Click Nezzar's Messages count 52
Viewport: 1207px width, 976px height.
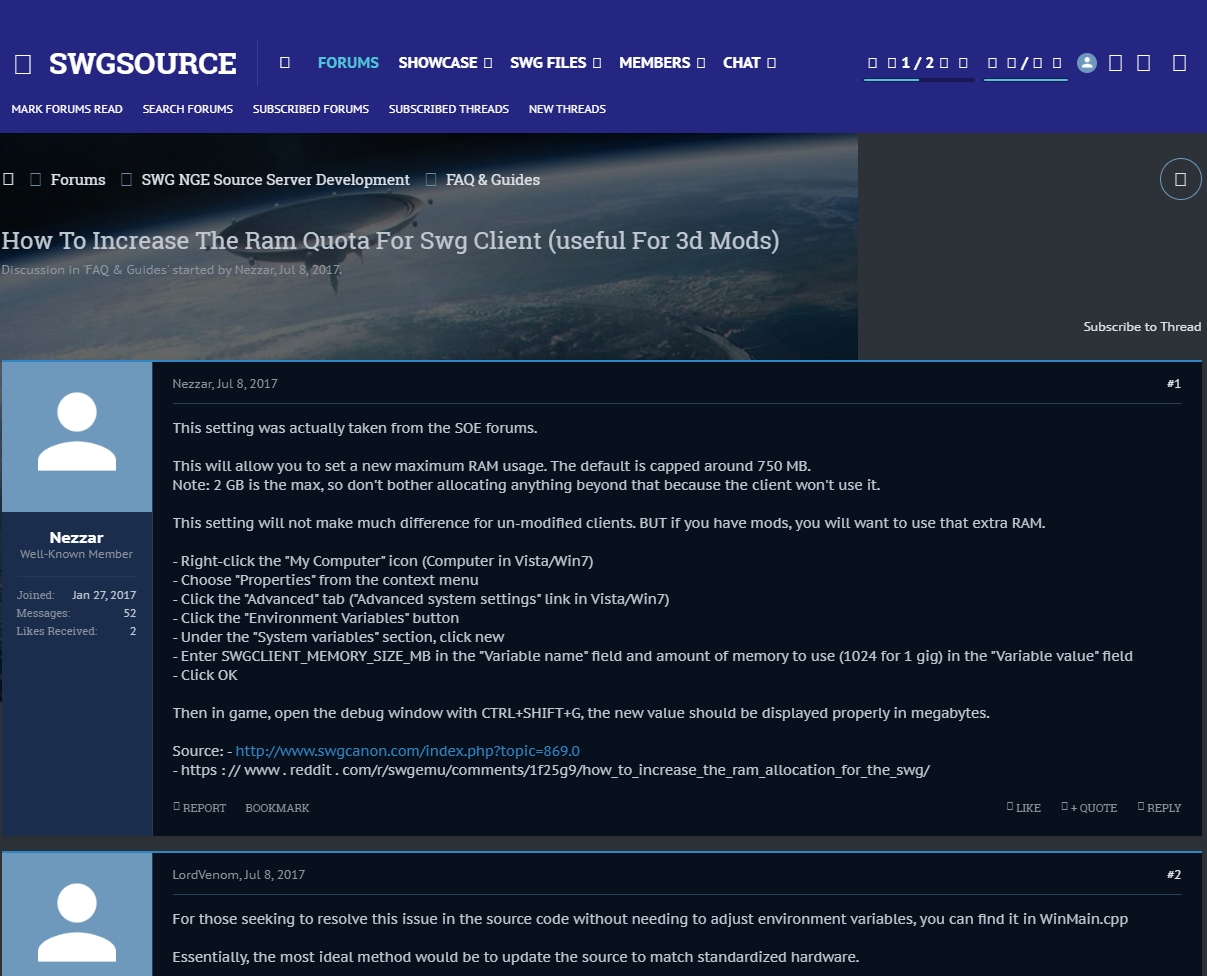coord(130,613)
